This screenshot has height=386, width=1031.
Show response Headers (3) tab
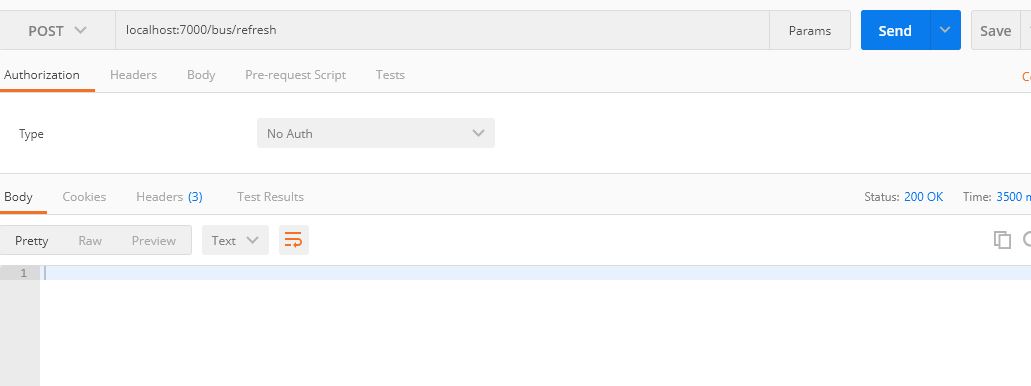tap(169, 197)
